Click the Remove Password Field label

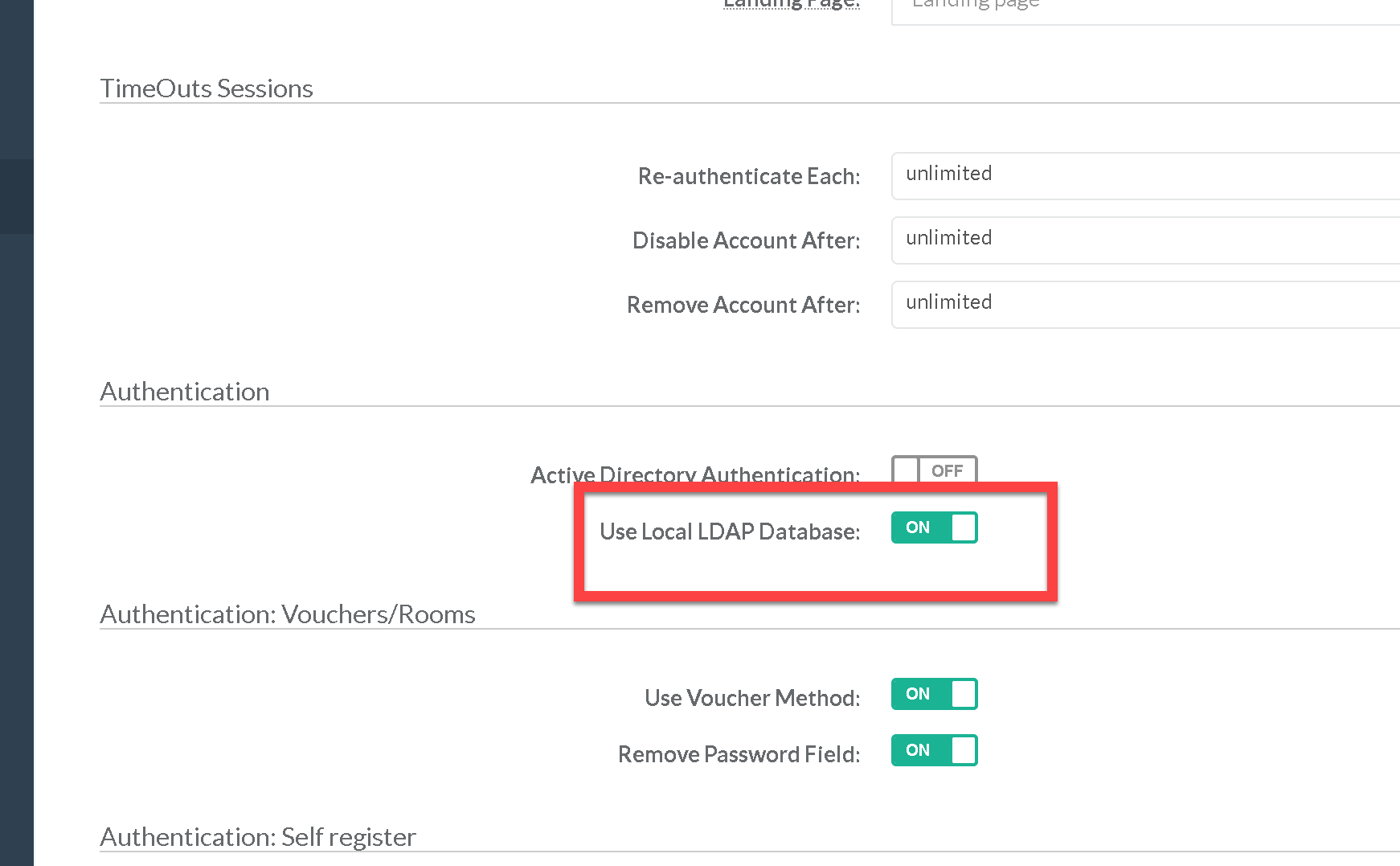[738, 754]
